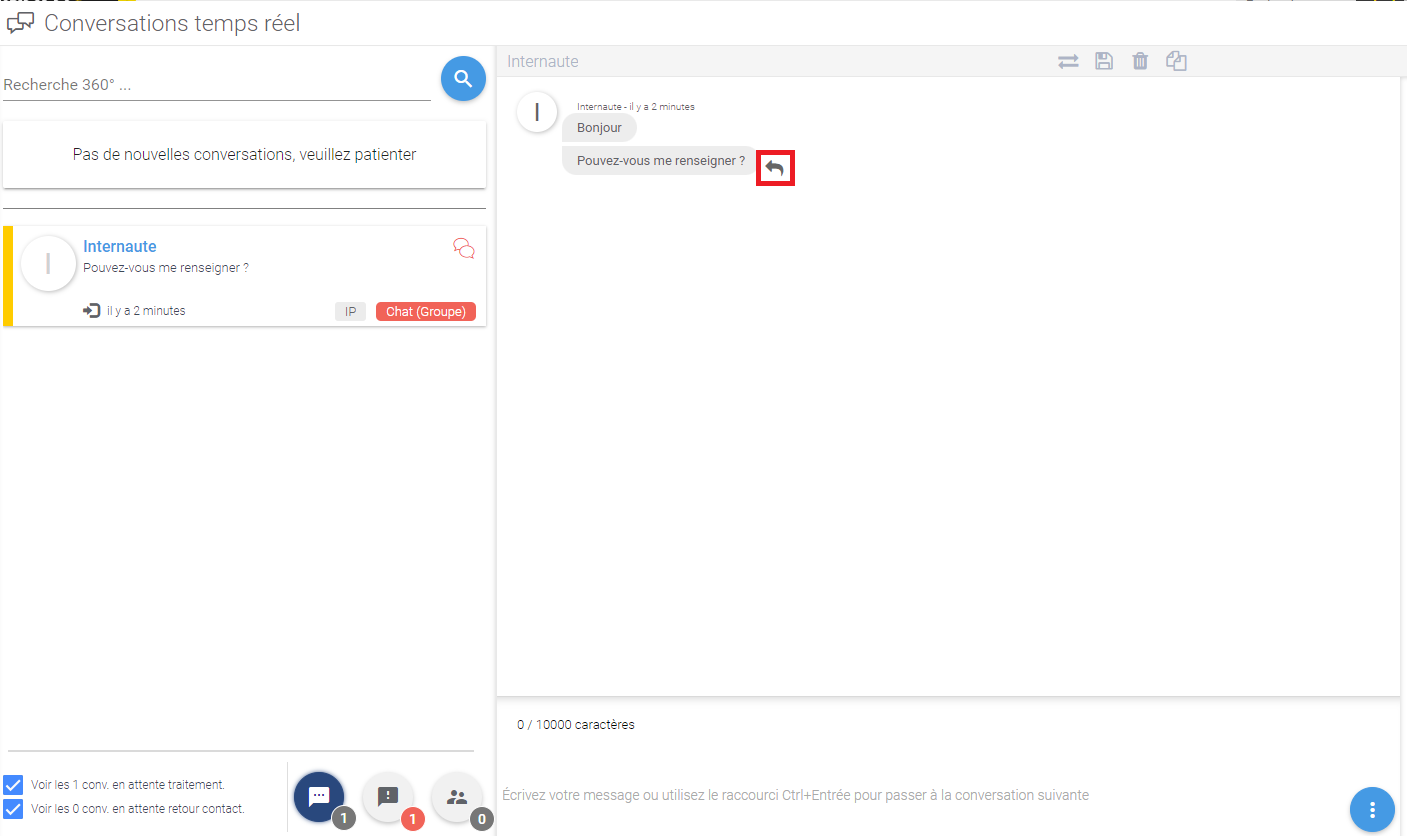The image size is (1407, 836).
Task: Click the '0 / 10000 caractères' counter
Action: click(x=576, y=725)
